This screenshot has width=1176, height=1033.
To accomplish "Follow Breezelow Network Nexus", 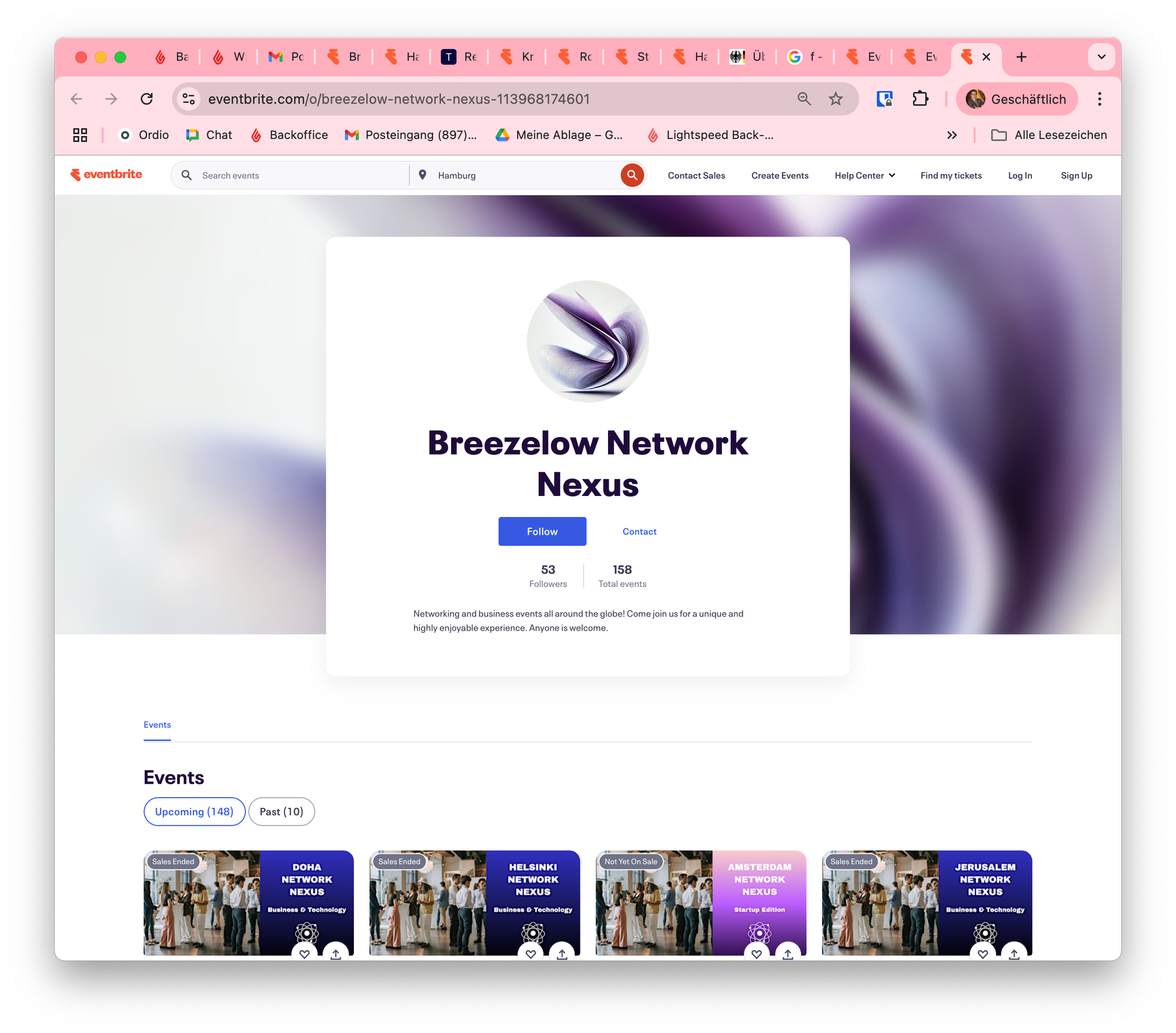I will (x=542, y=531).
